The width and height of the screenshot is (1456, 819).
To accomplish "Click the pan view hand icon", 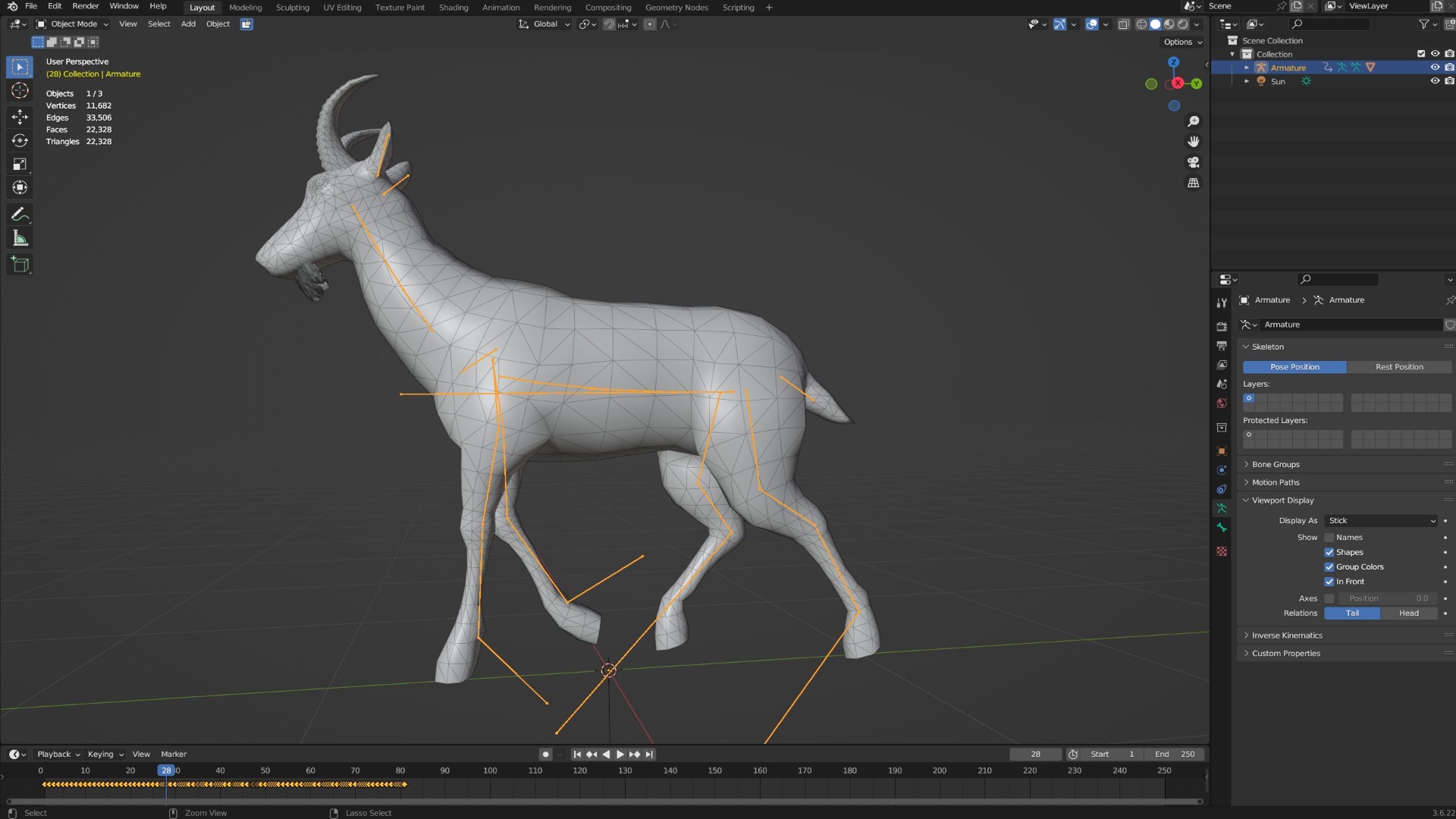I will pyautogui.click(x=1193, y=142).
